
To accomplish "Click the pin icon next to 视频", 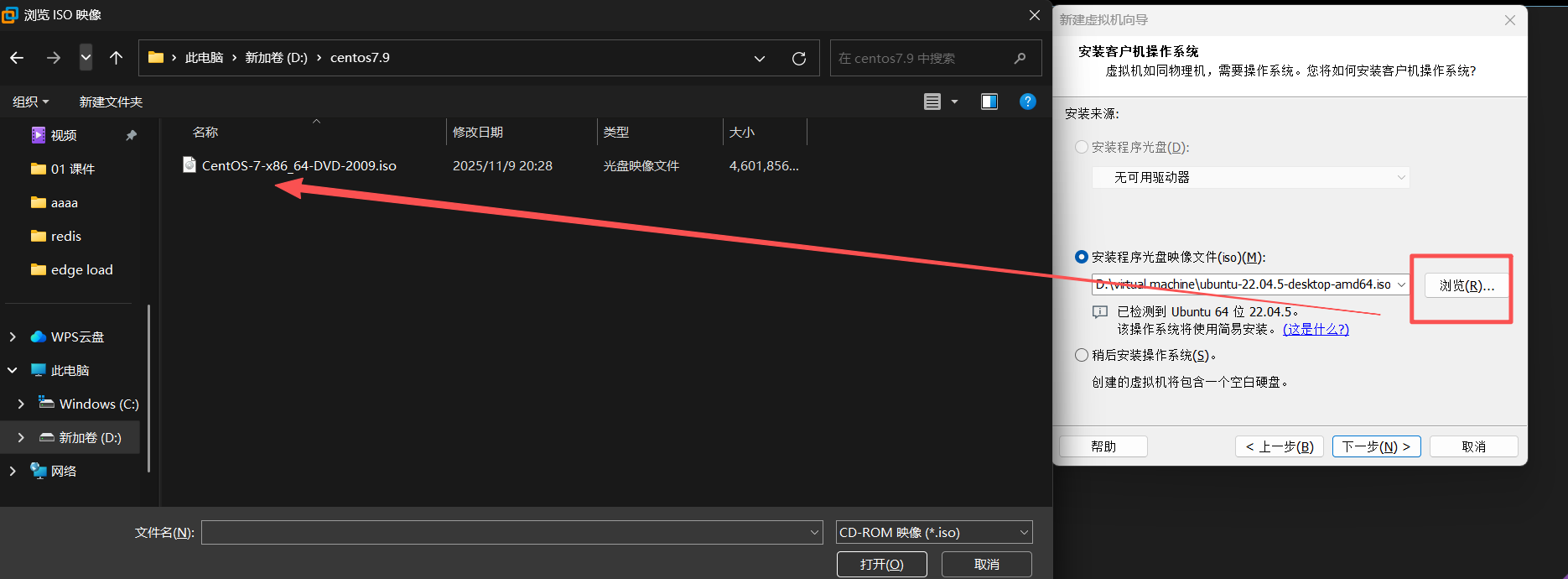I will (x=131, y=135).
